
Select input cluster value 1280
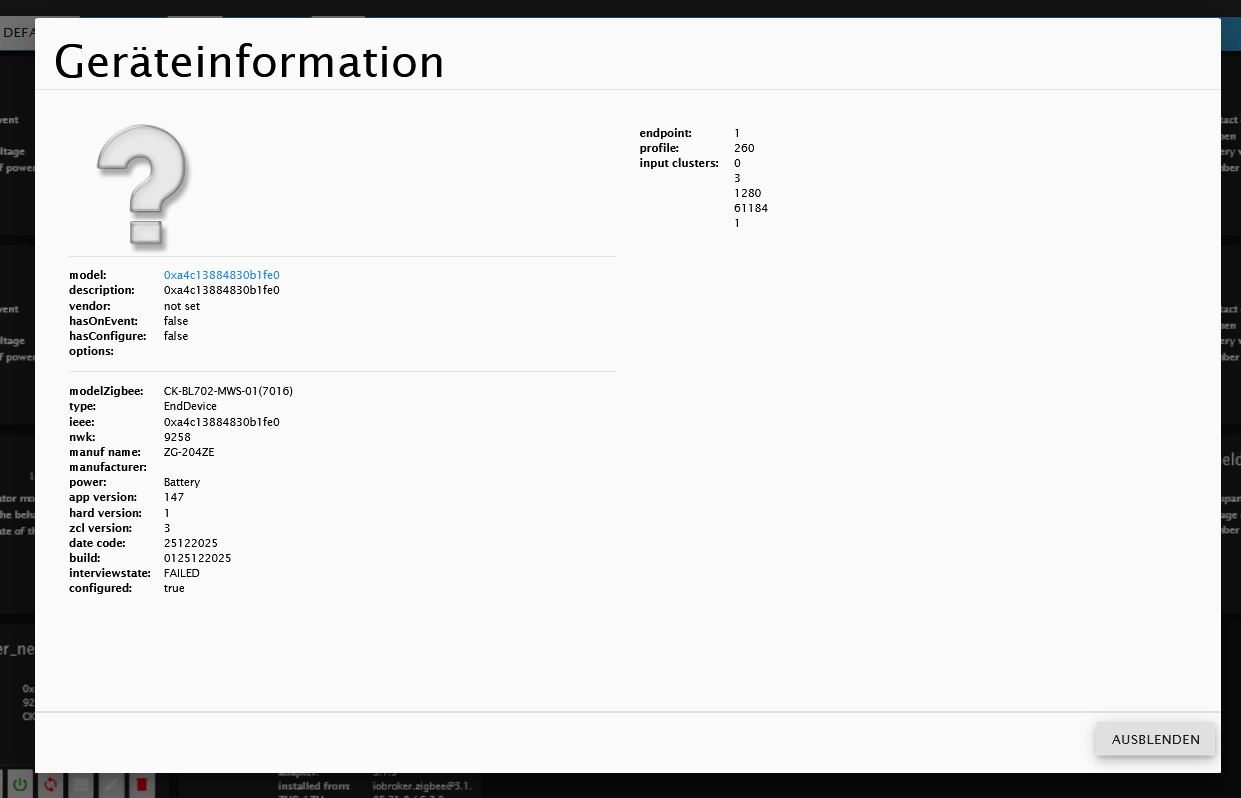(748, 193)
